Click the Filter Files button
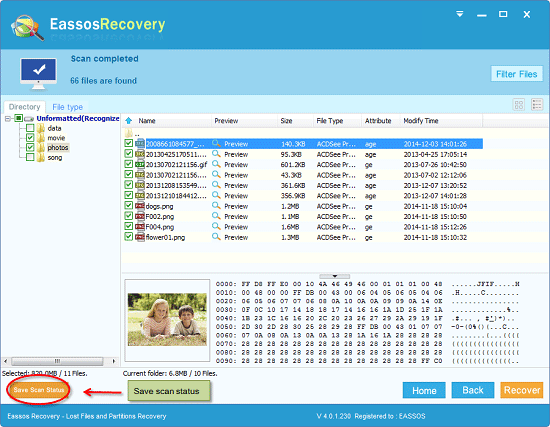Image resolution: width=550 pixels, height=427 pixels. pos(517,74)
